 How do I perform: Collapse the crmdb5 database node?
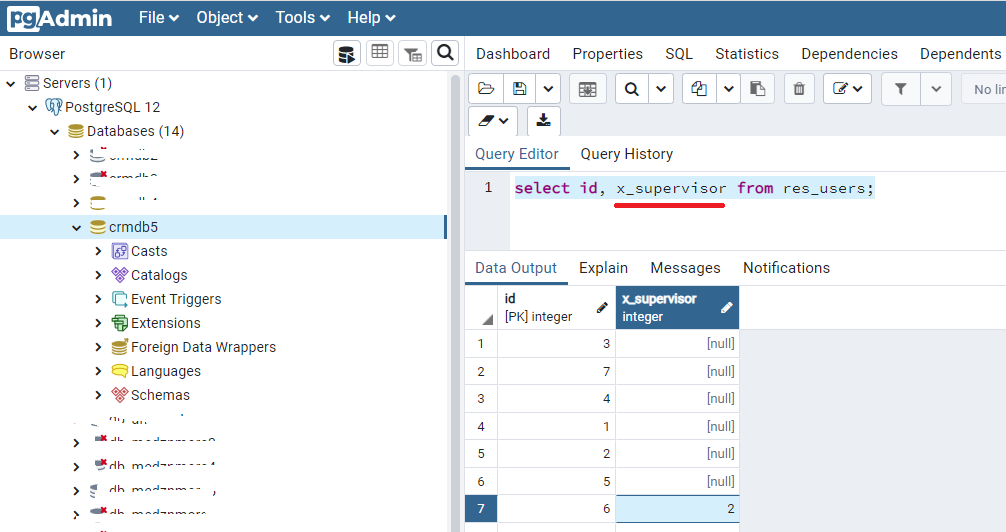click(x=76, y=228)
